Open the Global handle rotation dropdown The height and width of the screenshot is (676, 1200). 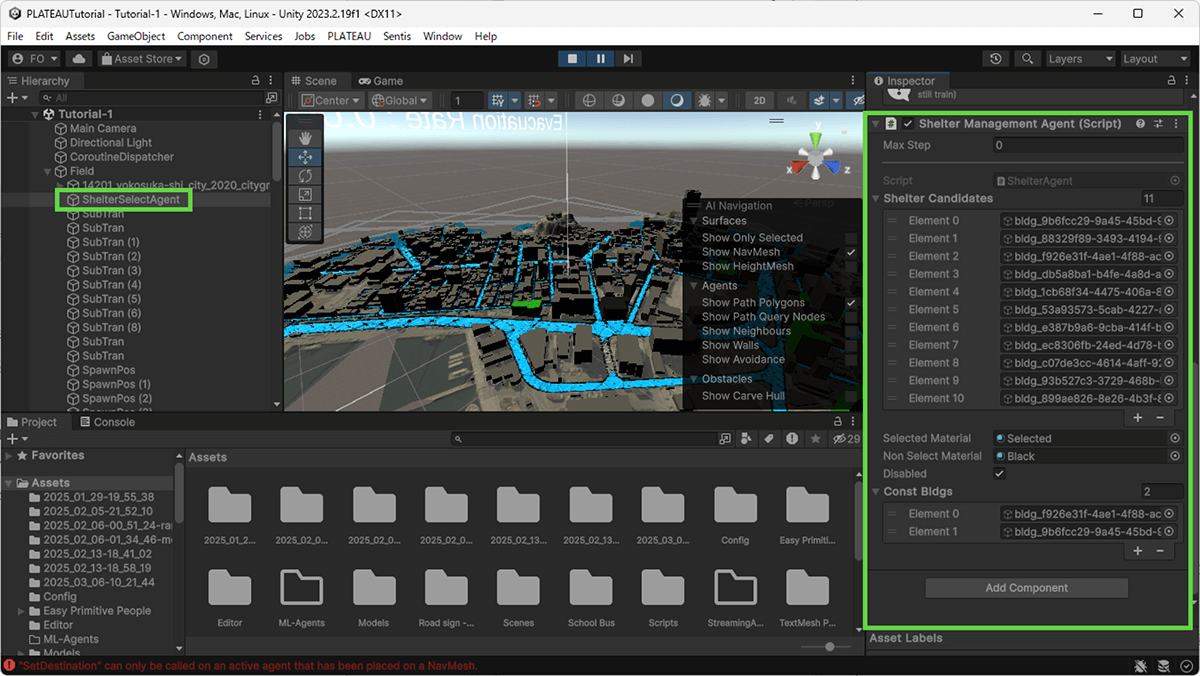(399, 100)
